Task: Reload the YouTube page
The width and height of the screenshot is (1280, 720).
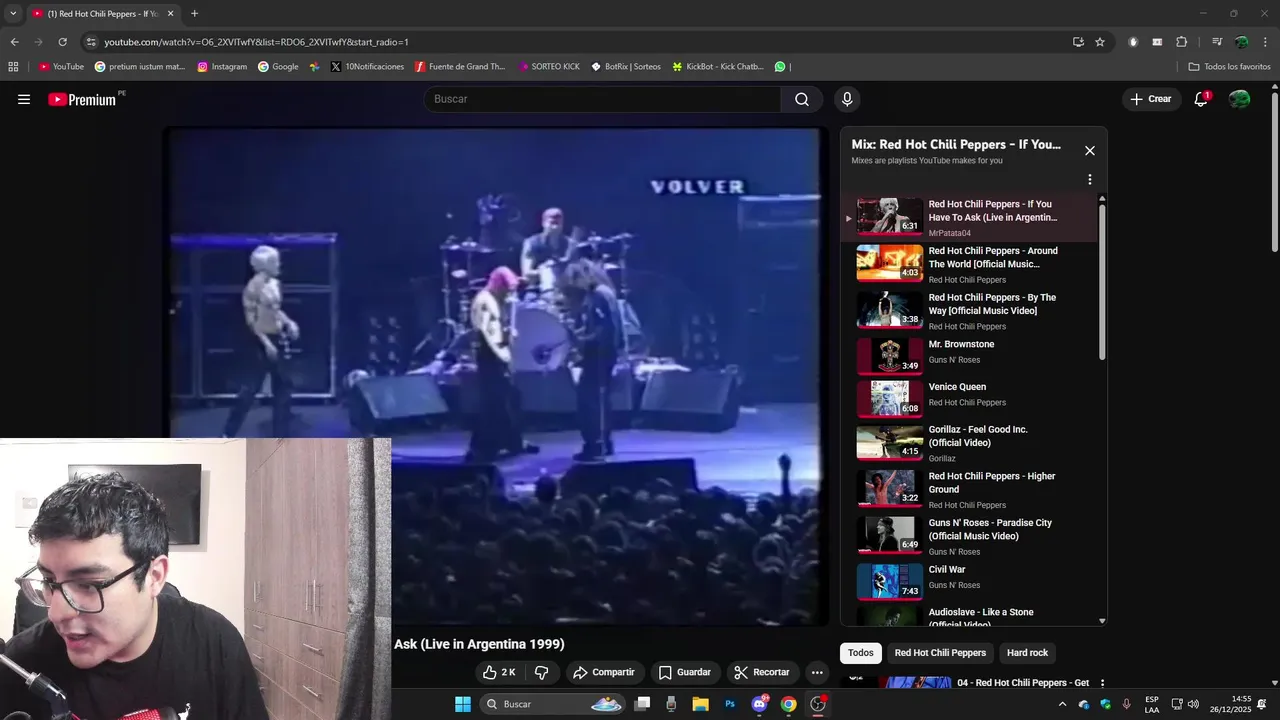Action: pyautogui.click(x=62, y=42)
